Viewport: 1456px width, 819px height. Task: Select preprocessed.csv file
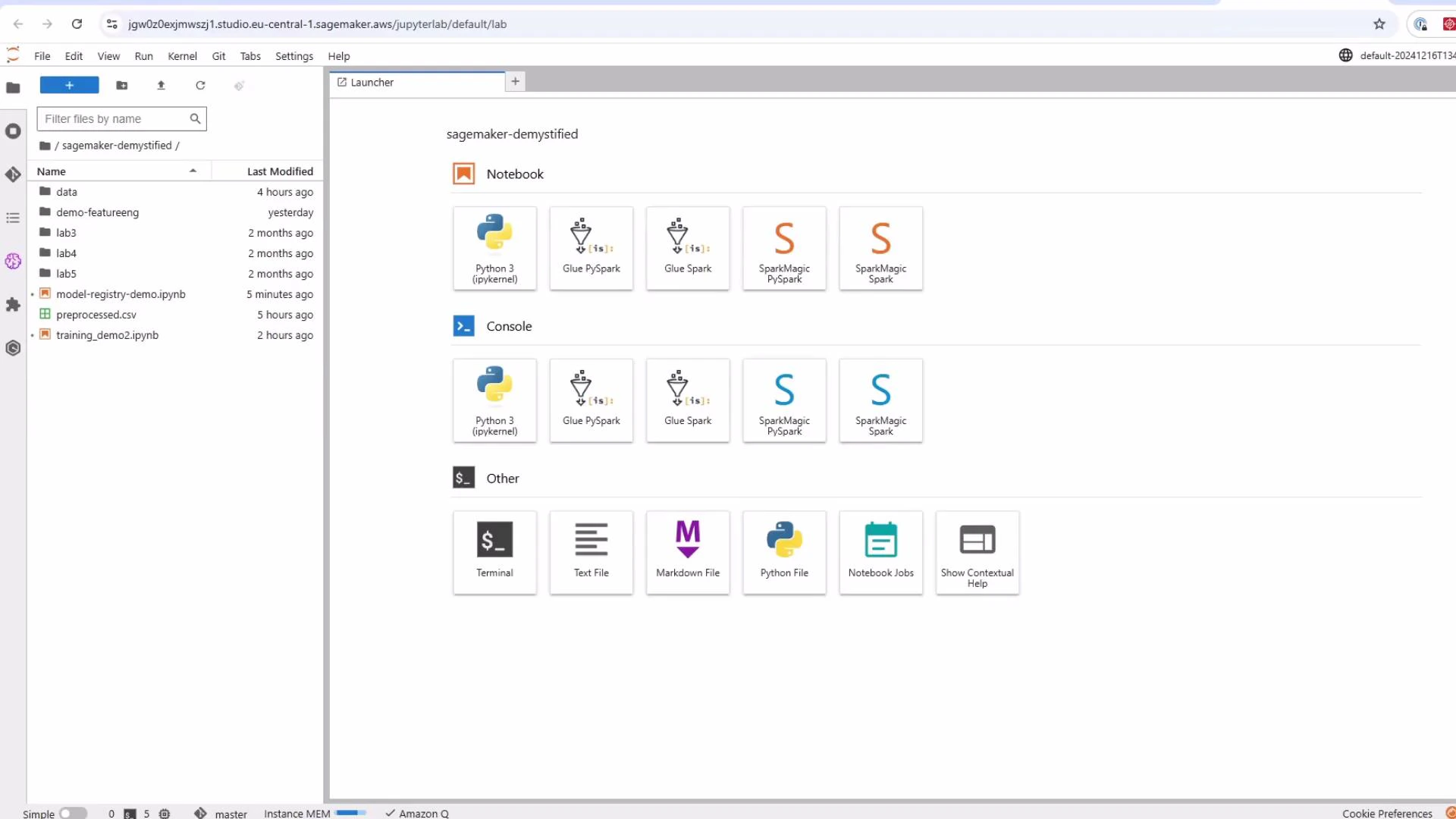tap(176, 315)
